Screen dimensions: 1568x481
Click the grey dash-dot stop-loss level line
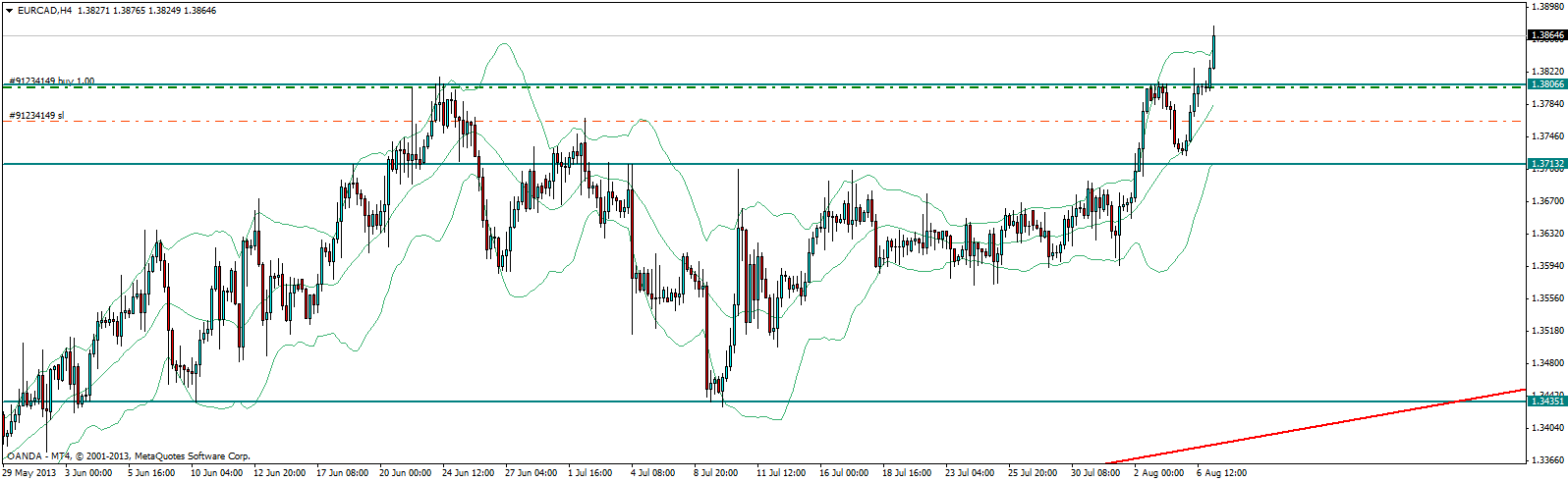click(x=762, y=122)
